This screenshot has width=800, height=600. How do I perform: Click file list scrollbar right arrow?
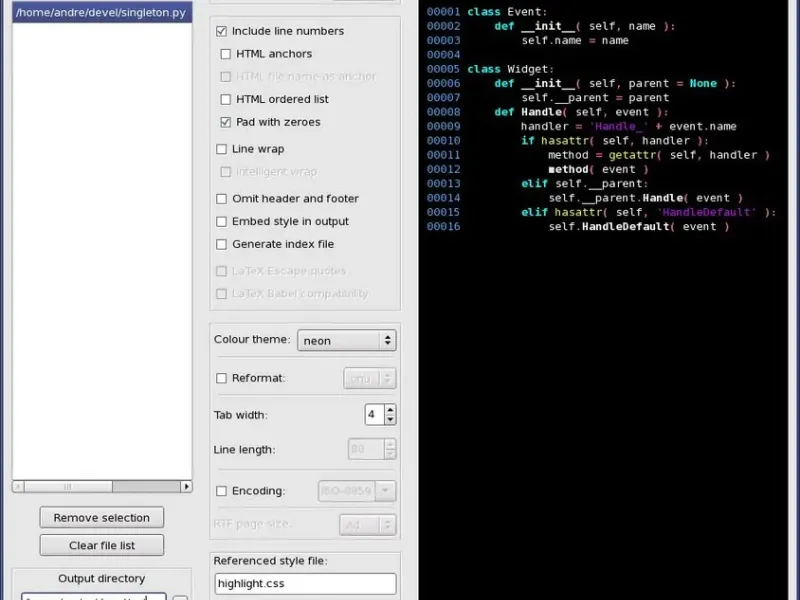pos(187,487)
